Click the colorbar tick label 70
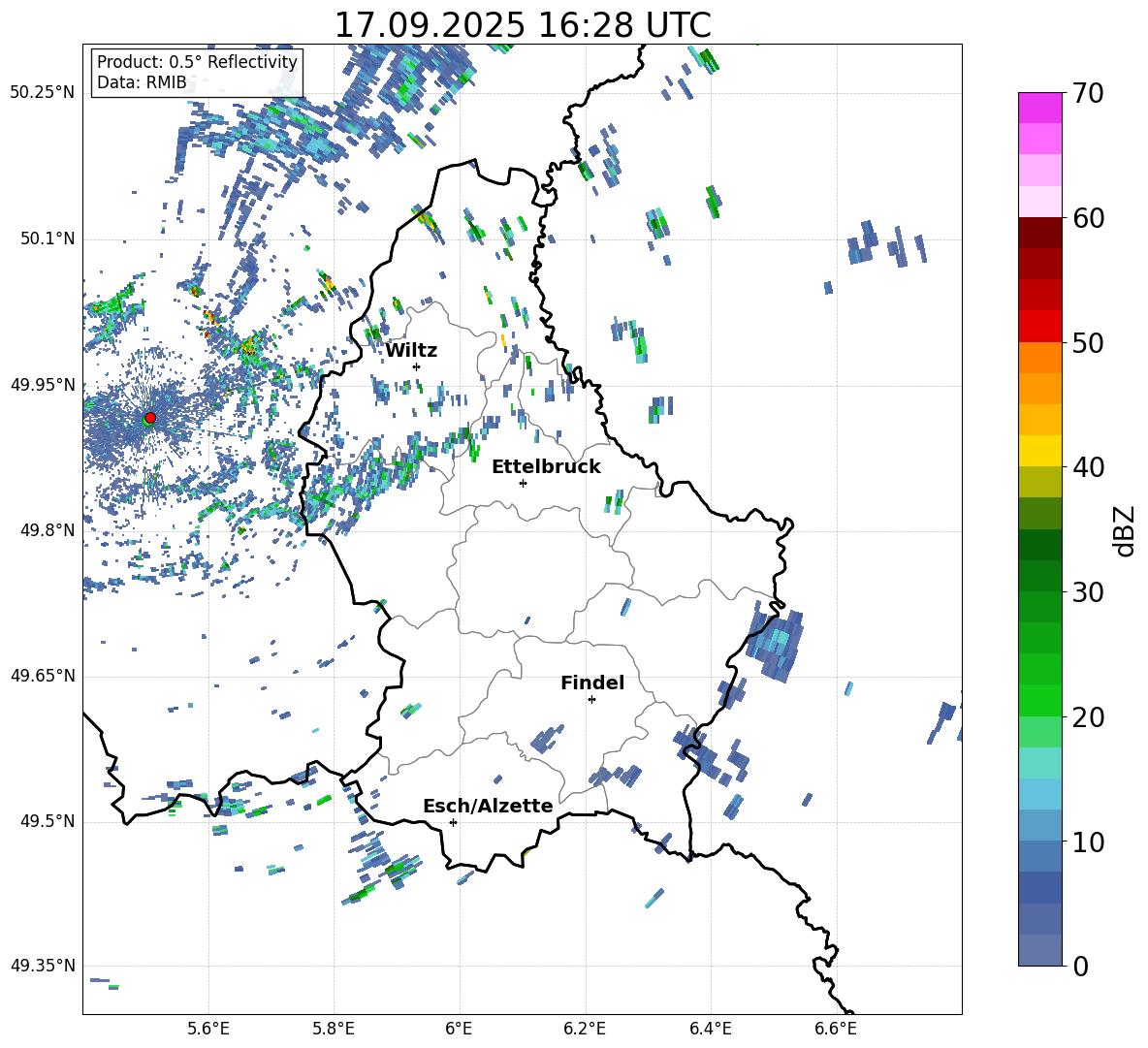 (x=1088, y=93)
